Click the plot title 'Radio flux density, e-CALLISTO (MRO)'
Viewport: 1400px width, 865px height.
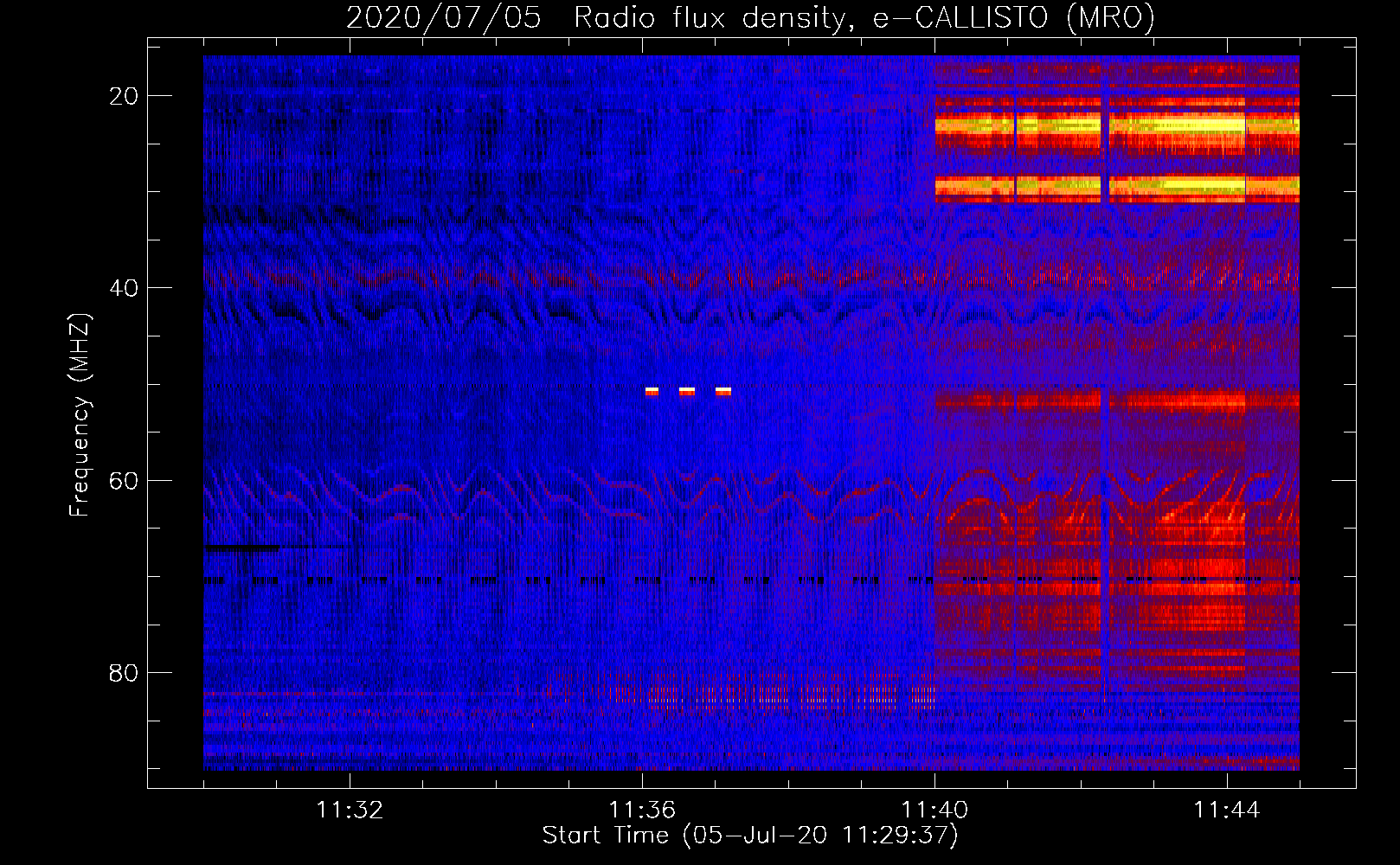click(864, 17)
